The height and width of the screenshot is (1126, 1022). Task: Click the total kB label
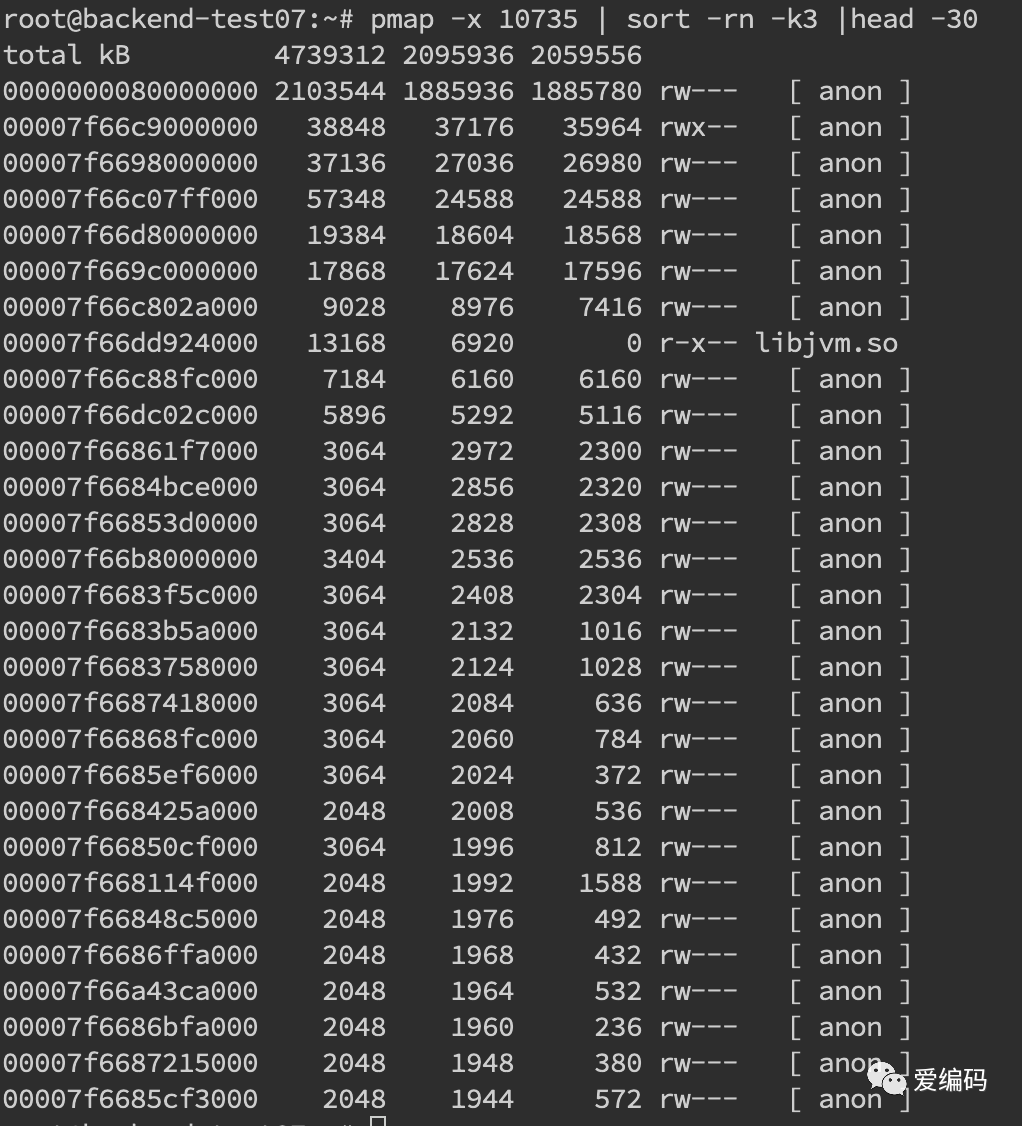(67, 55)
